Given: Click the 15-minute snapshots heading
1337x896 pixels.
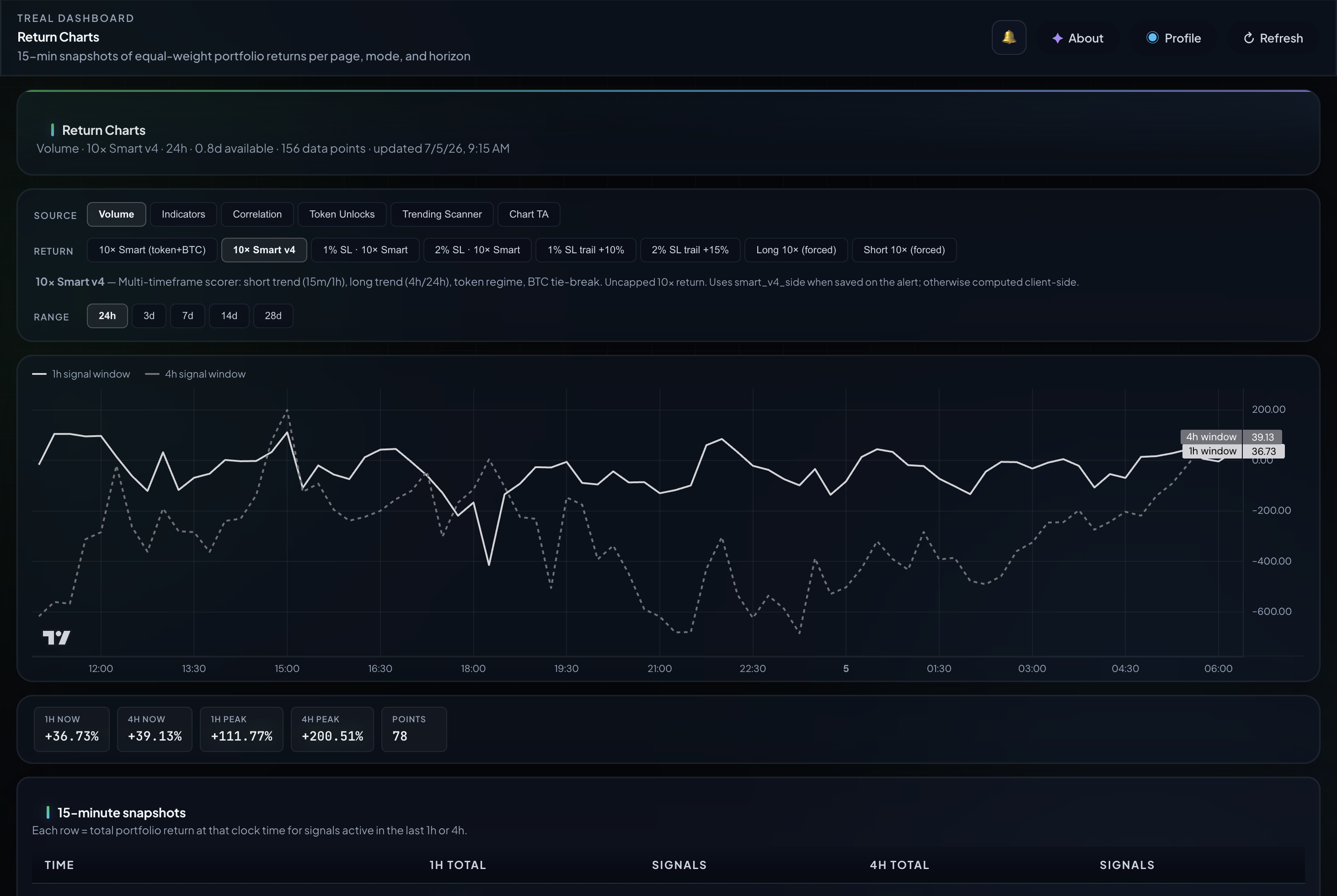Looking at the screenshot, I should [121, 813].
